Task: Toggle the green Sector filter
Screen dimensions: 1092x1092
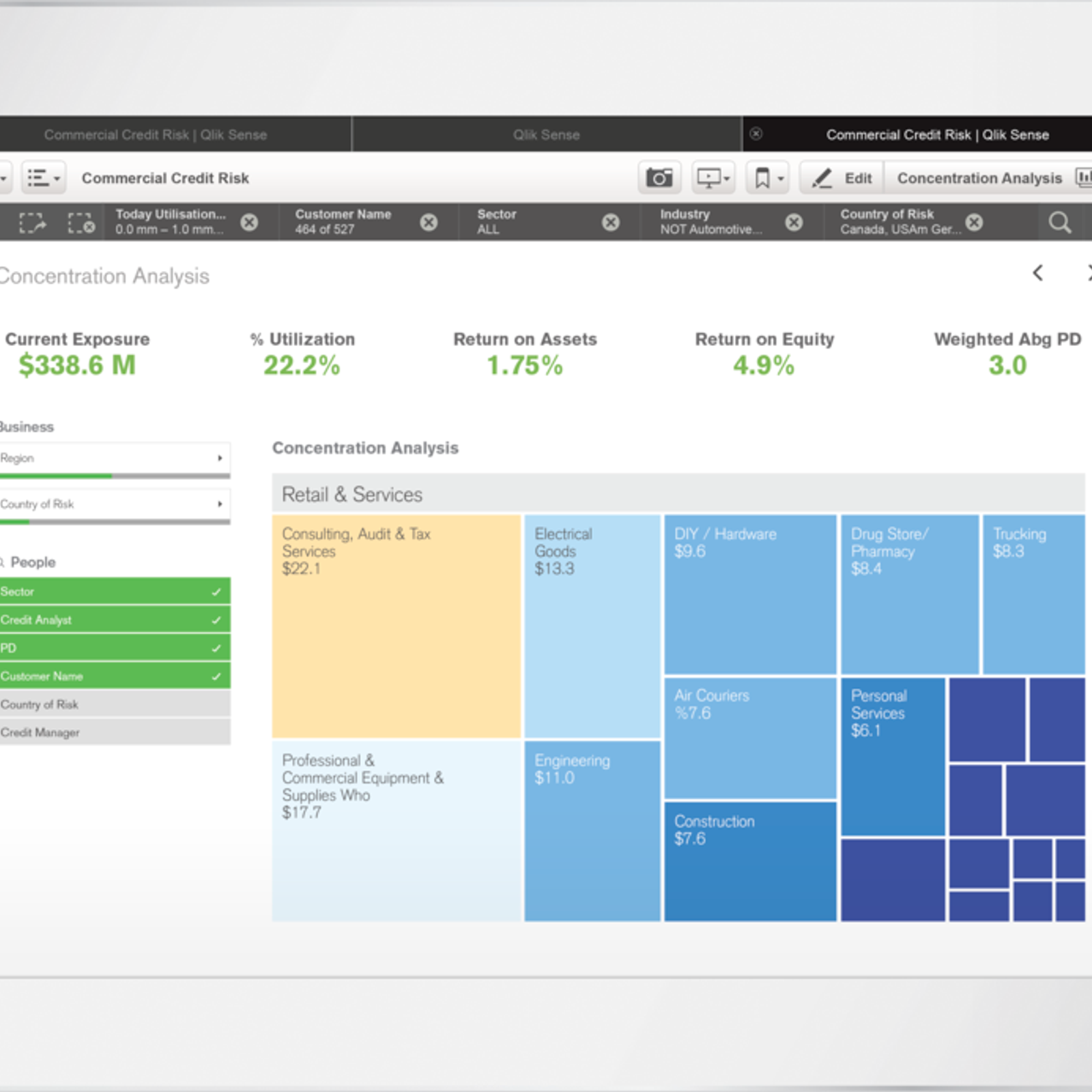Action: pos(115,592)
